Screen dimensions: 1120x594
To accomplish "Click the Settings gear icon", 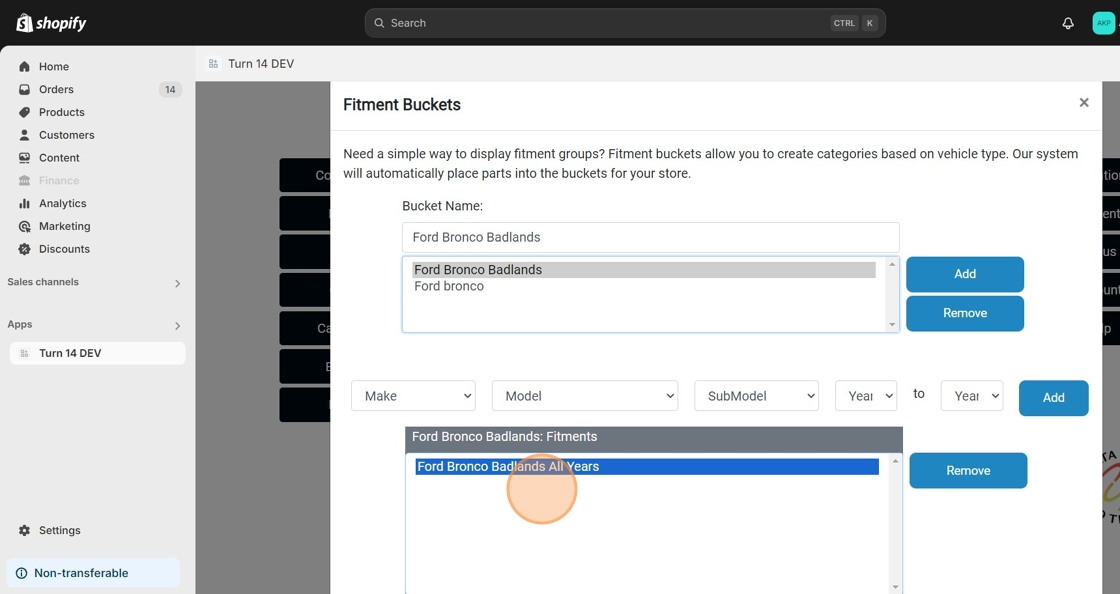I will 24,530.
